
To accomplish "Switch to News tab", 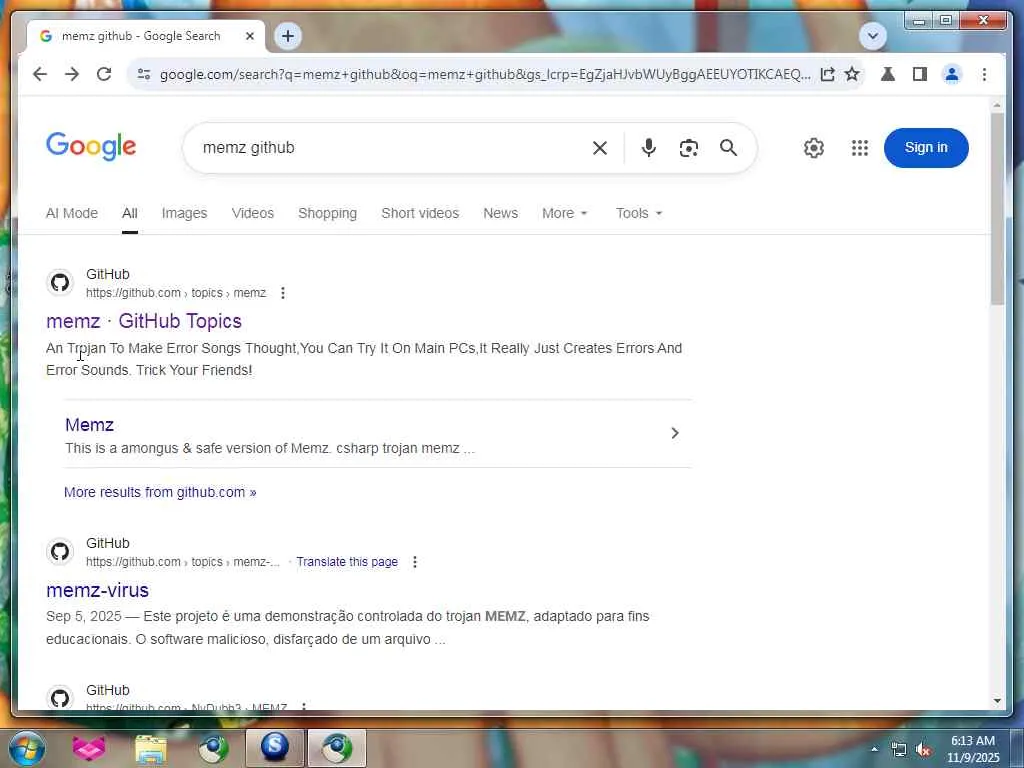I will (500, 214).
